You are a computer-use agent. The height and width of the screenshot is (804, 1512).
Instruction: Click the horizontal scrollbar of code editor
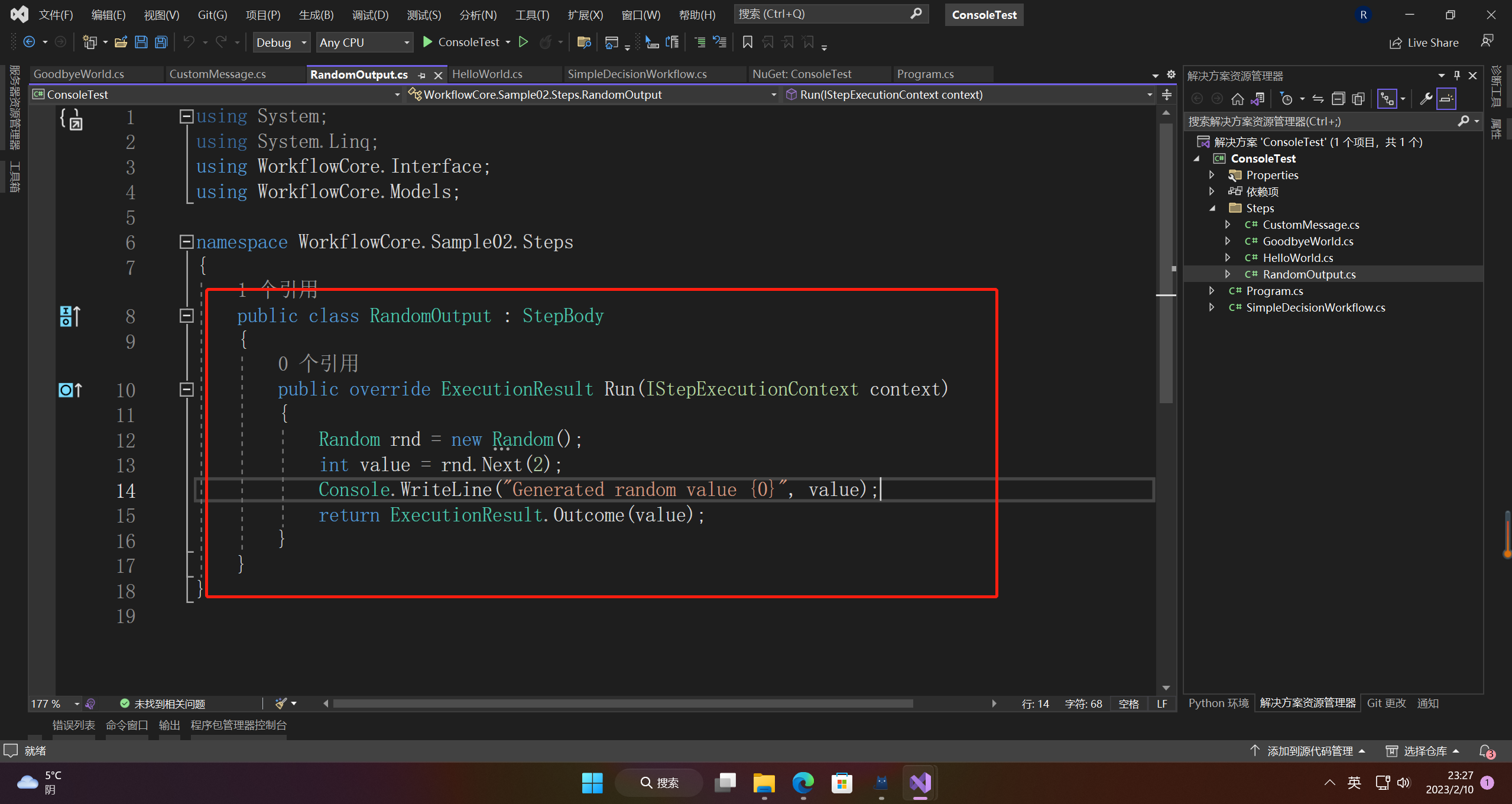[622, 703]
